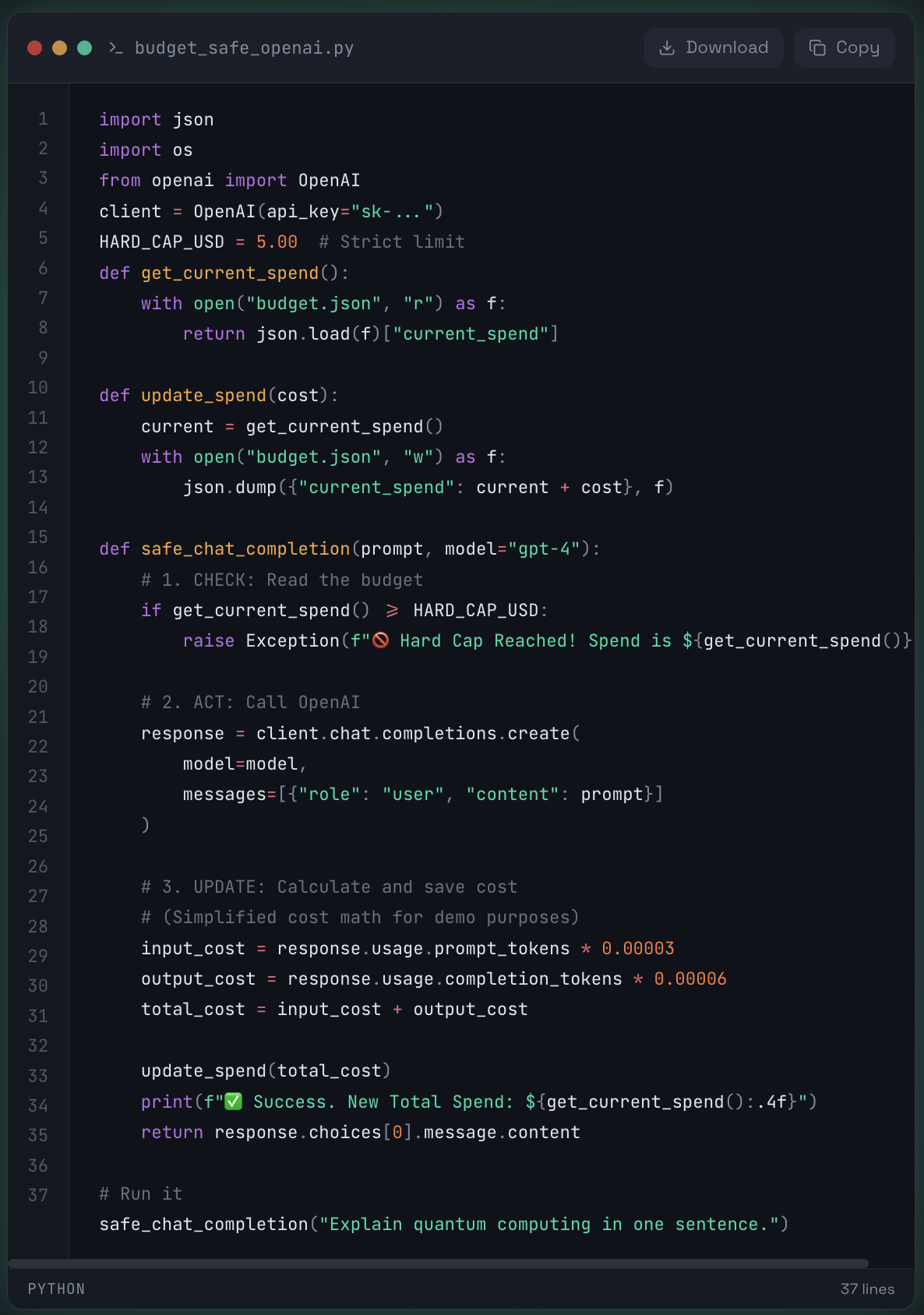This screenshot has width=924, height=1315.
Task: Click the download arrow icon
Action: point(667,48)
